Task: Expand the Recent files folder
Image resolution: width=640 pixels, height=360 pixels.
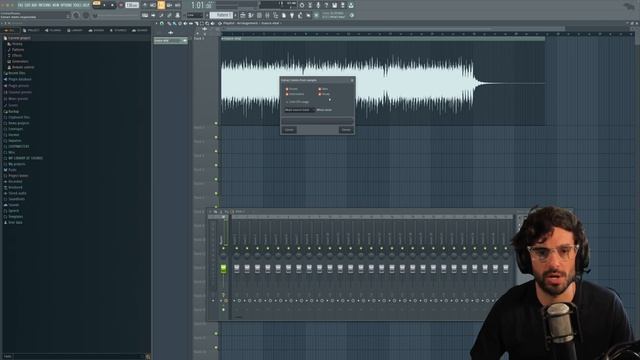Action: (x=15, y=73)
